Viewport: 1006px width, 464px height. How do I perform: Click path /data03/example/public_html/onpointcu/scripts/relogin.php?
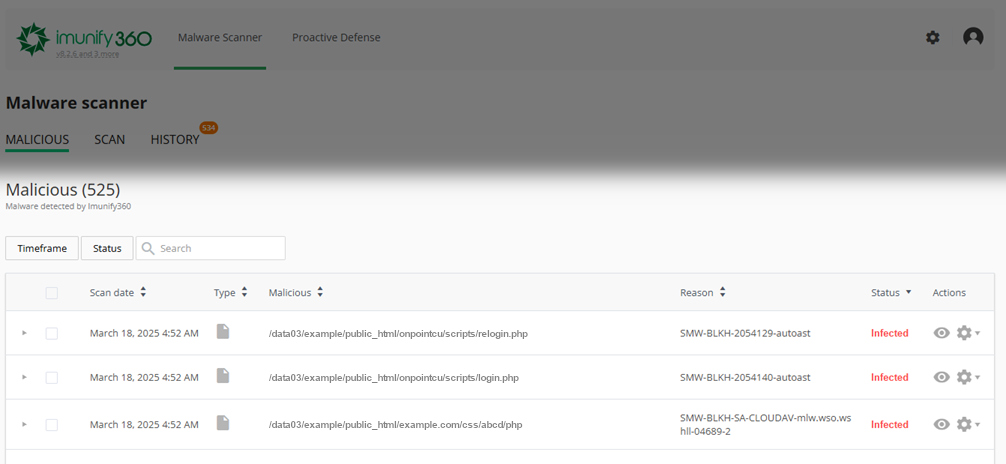(398, 334)
